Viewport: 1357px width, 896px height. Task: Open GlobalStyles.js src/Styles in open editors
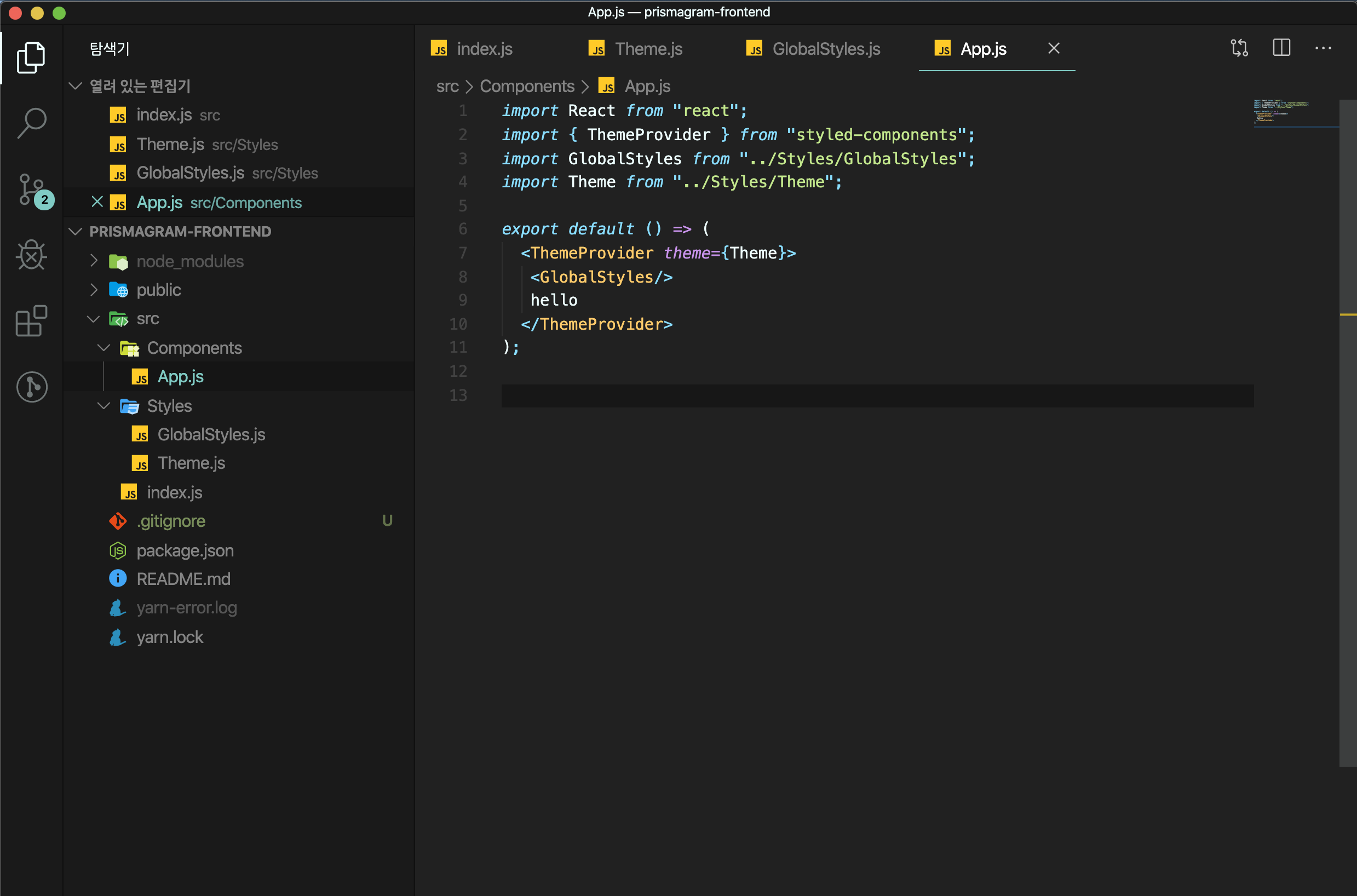239,173
